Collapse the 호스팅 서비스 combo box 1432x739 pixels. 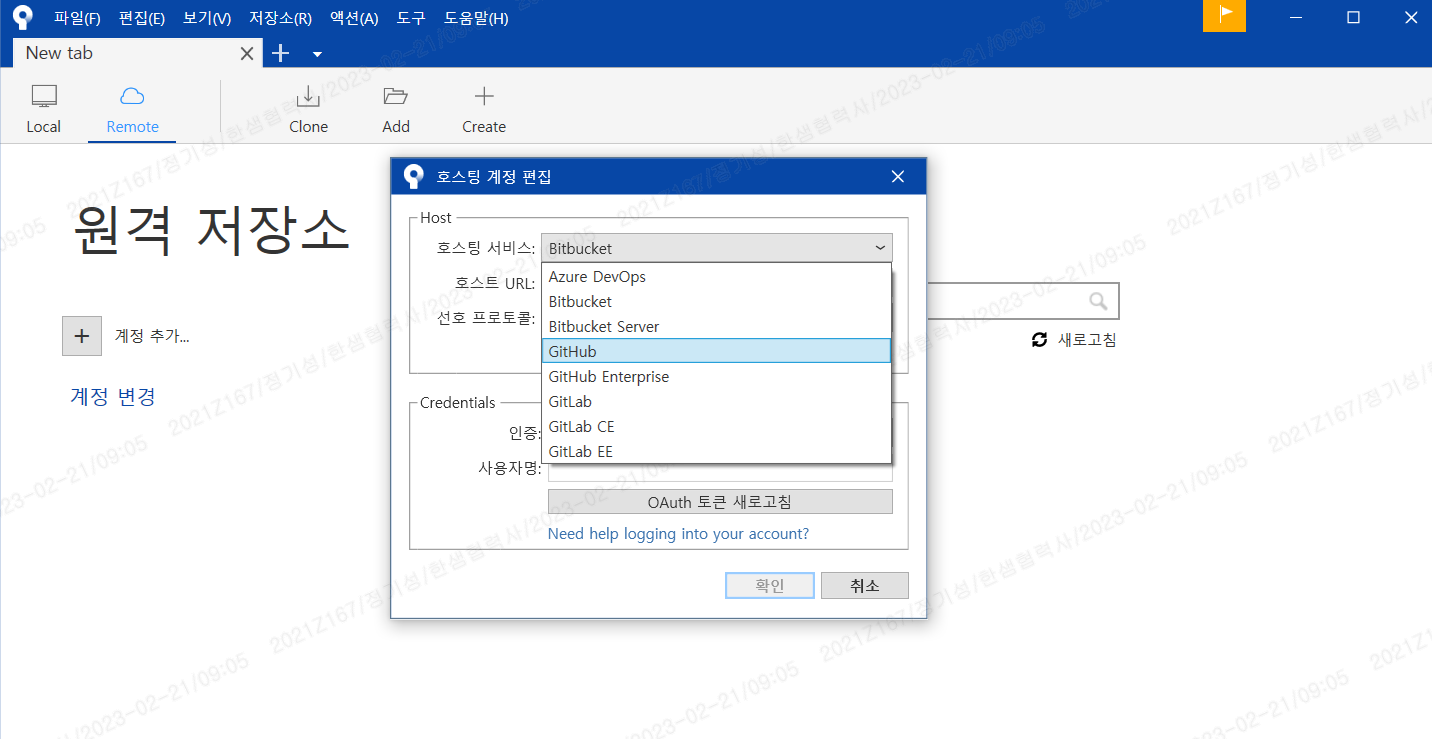pos(717,248)
